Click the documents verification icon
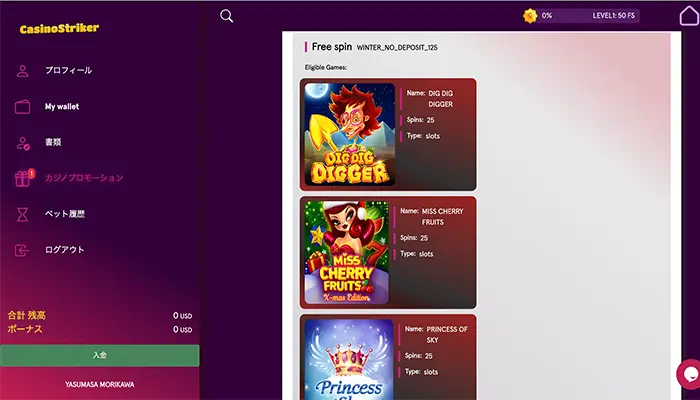Viewport: 700px width, 400px height. [23, 143]
